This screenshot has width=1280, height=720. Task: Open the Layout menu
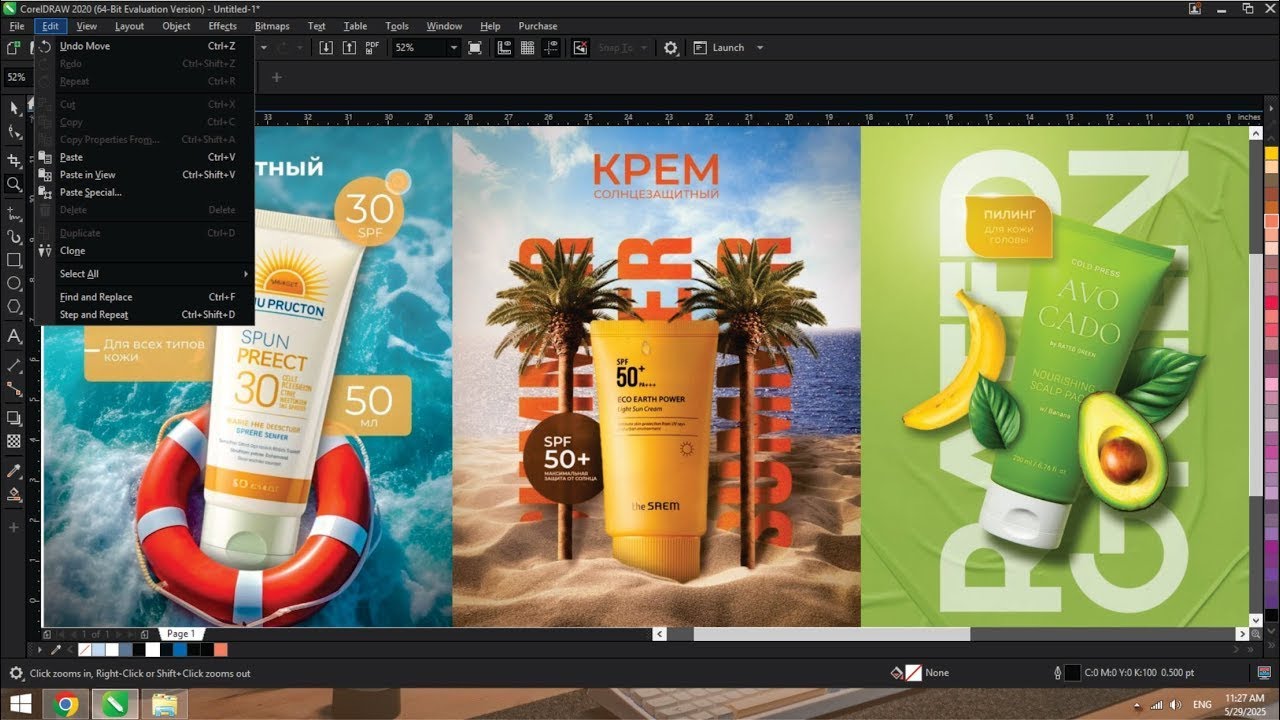129,26
